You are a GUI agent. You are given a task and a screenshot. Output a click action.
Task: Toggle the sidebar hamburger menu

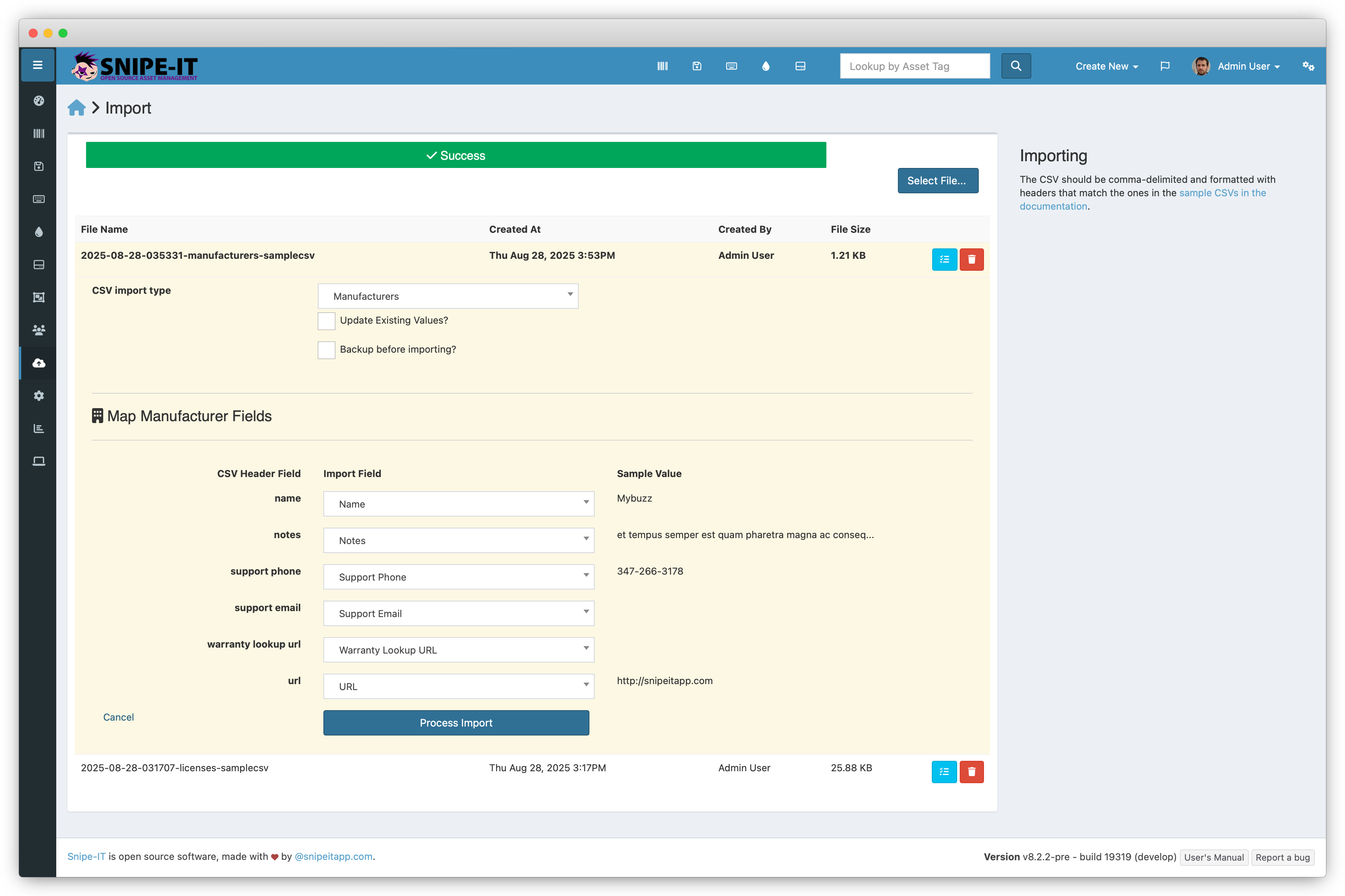[x=38, y=66]
